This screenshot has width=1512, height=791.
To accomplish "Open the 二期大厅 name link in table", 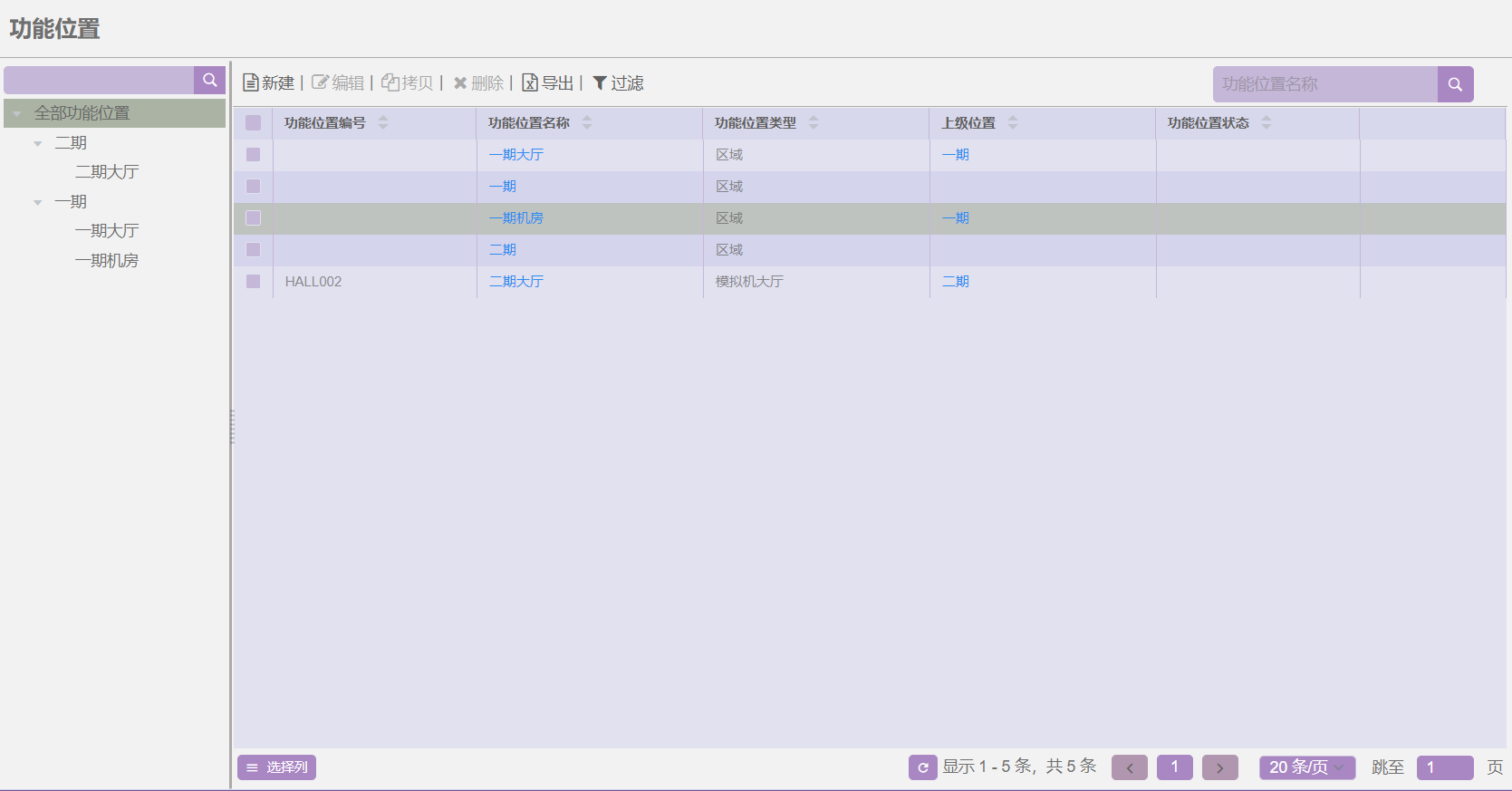I will coord(516,282).
